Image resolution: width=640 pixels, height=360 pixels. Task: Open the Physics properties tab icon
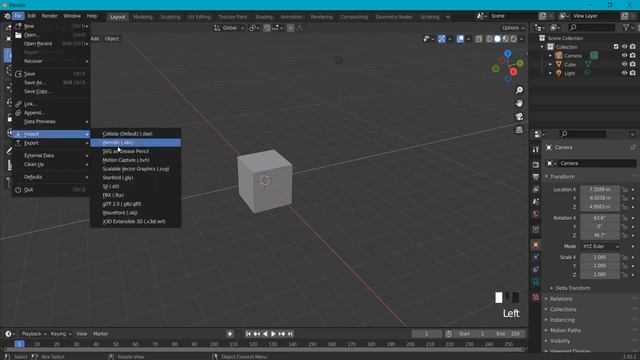[536, 257]
